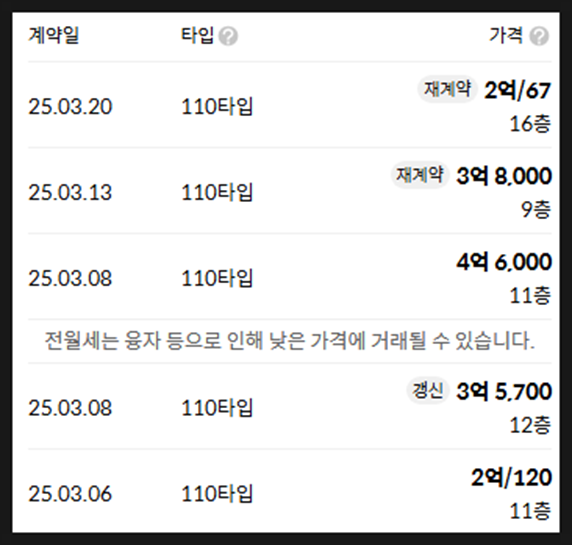Image resolution: width=572 pixels, height=545 pixels.
Task: Click the 12층 floor label
Action: point(530,425)
